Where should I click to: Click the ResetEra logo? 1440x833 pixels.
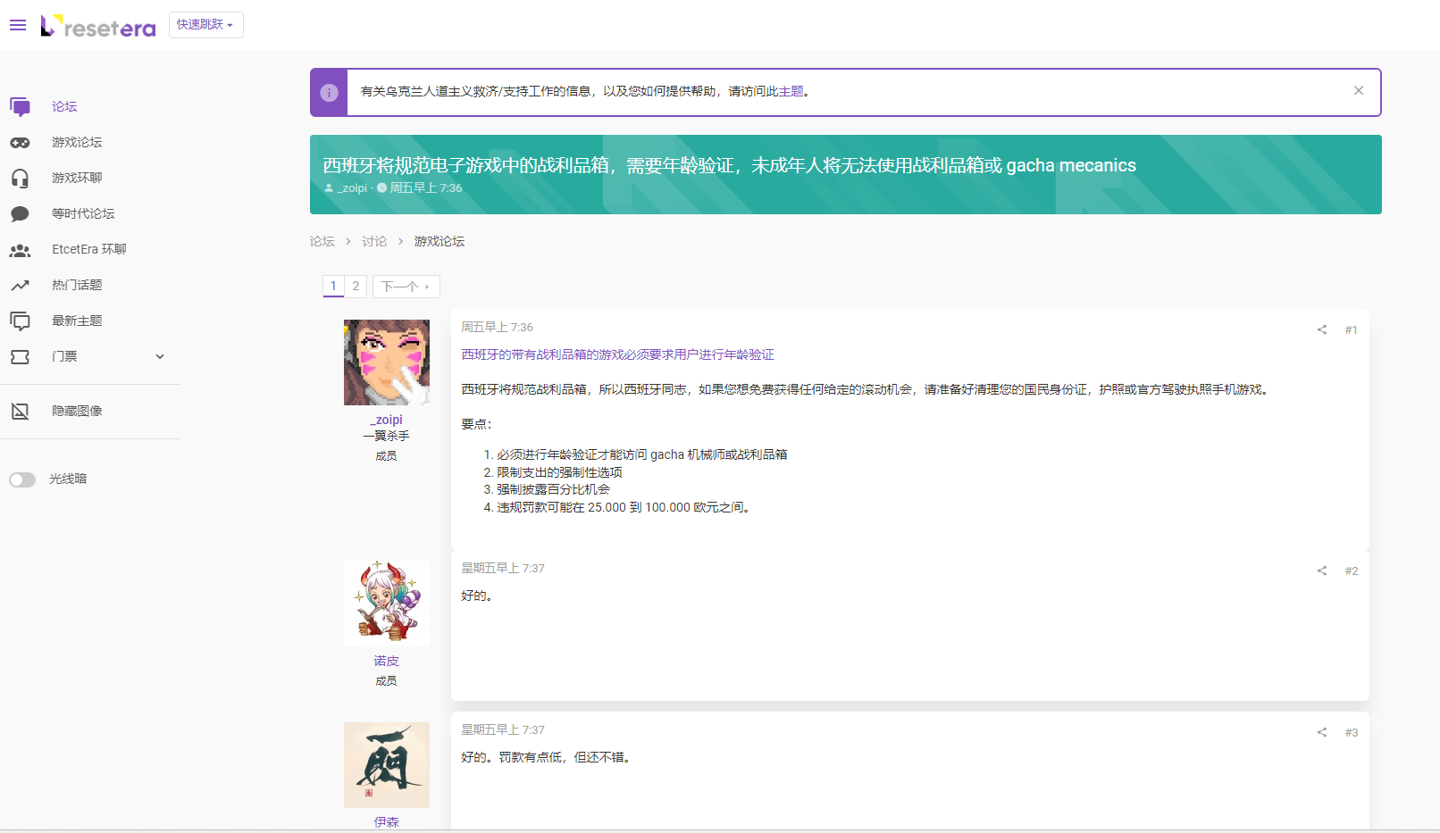98,26
